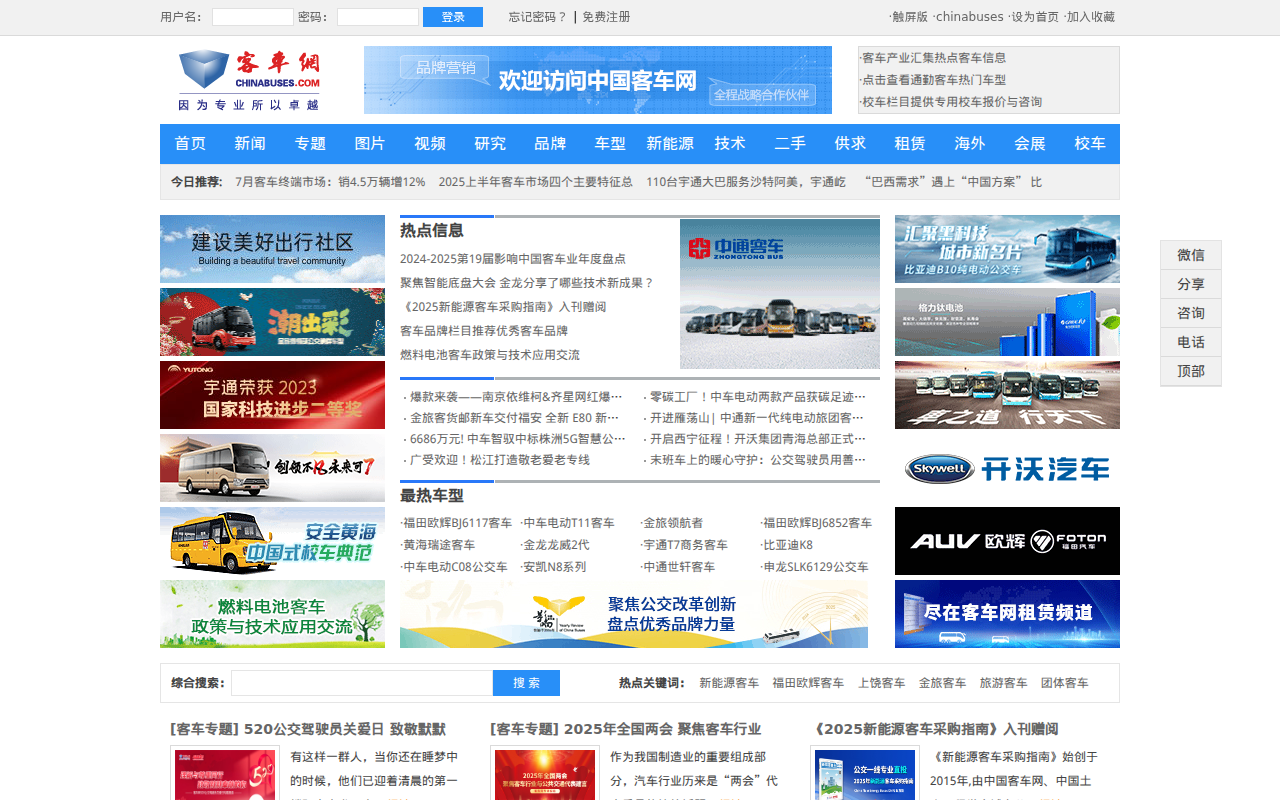Click the 忘记密码 link
The width and height of the screenshot is (1280, 800).
click(x=538, y=17)
